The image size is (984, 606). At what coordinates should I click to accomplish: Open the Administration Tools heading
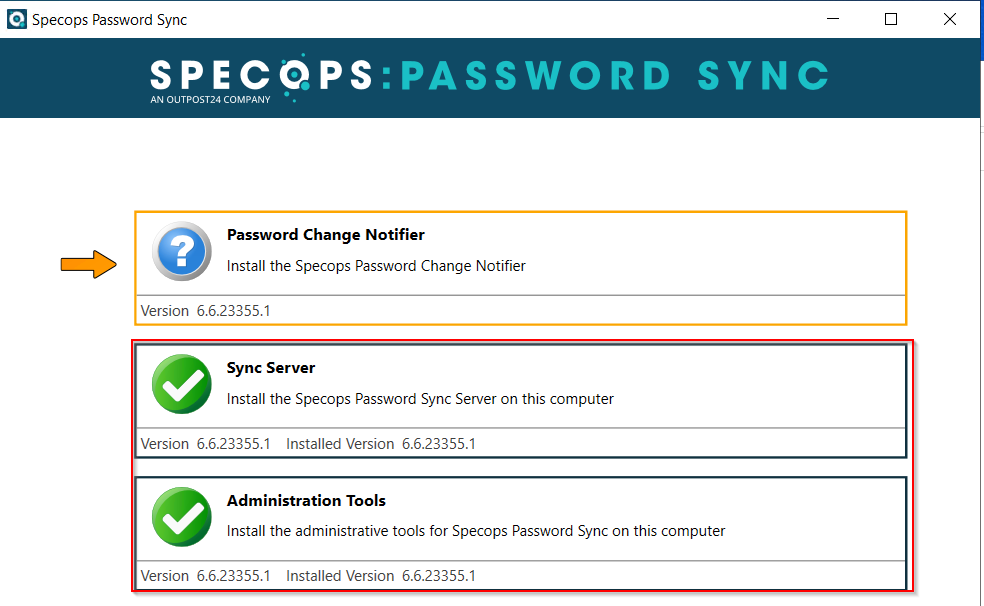coord(306,501)
